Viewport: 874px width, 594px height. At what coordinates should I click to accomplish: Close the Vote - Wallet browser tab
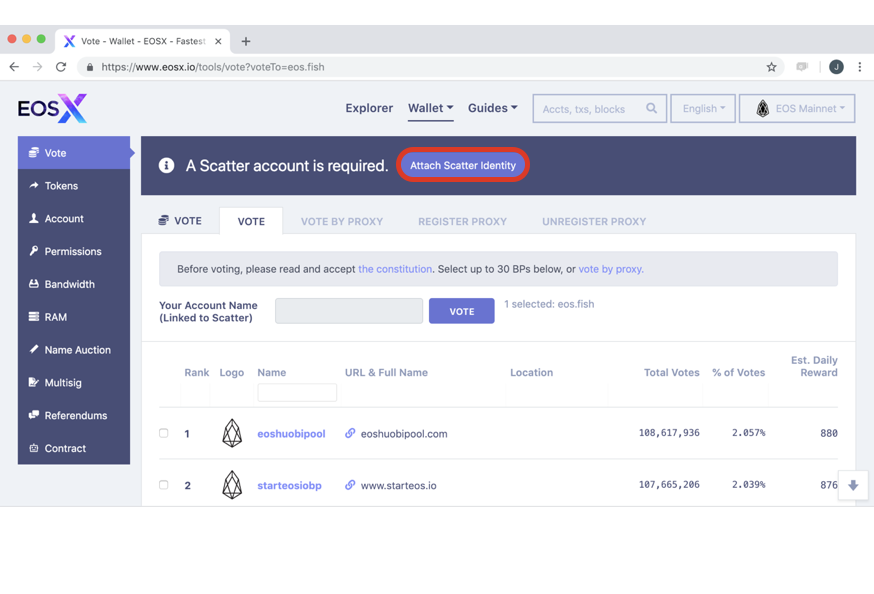218,41
